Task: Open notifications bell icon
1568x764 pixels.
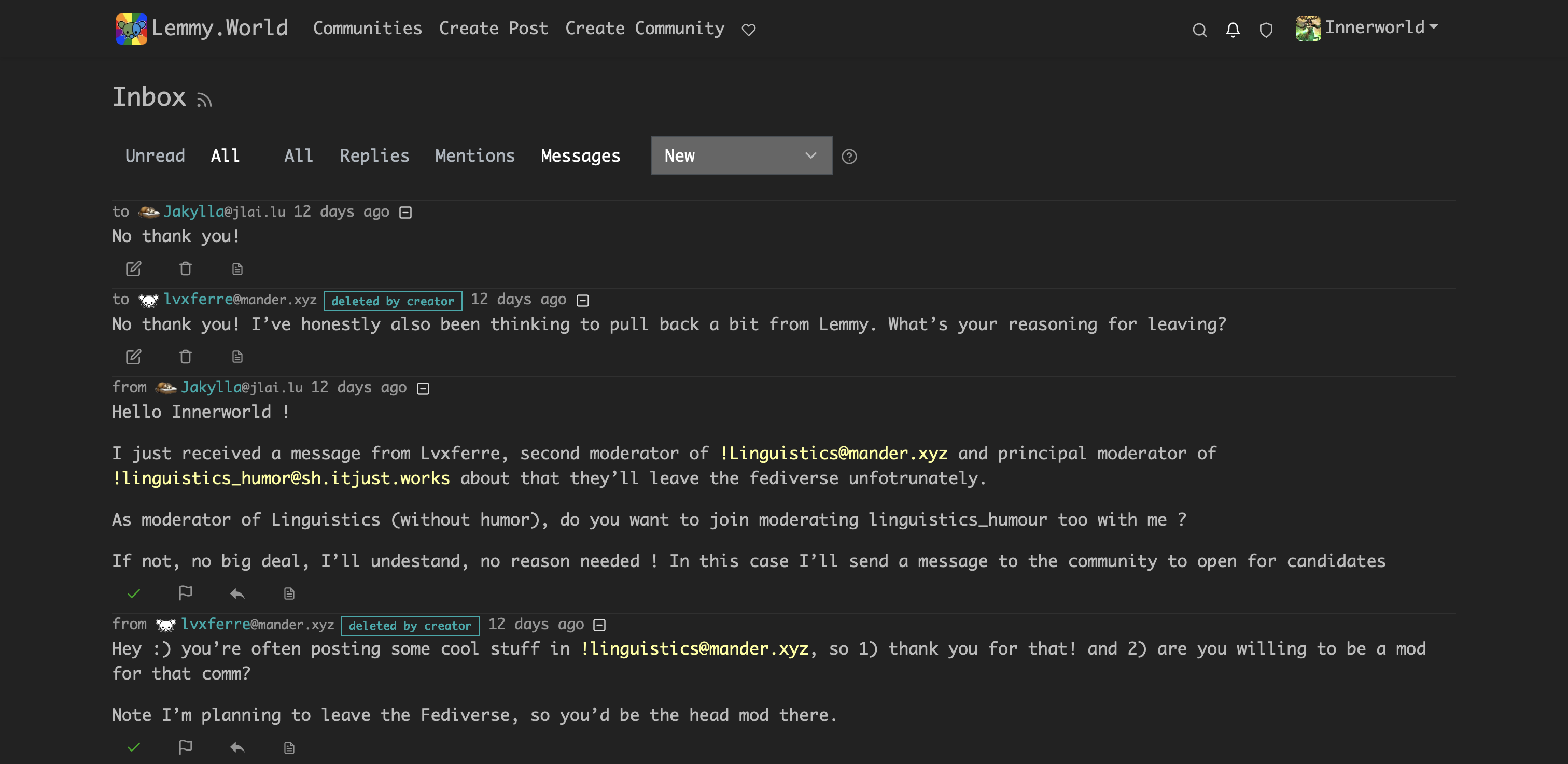Action: click(1233, 29)
